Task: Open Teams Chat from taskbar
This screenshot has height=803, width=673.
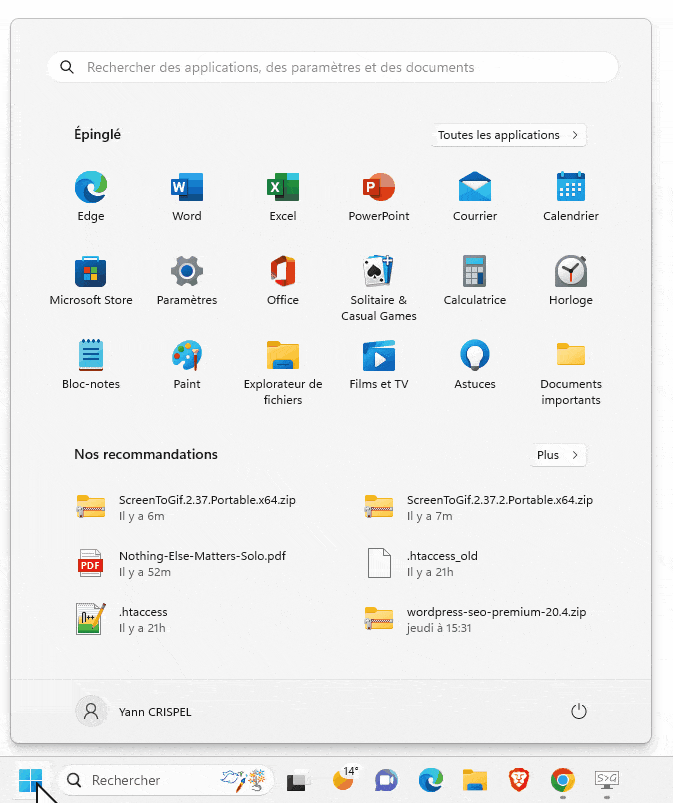Action: pos(386,780)
